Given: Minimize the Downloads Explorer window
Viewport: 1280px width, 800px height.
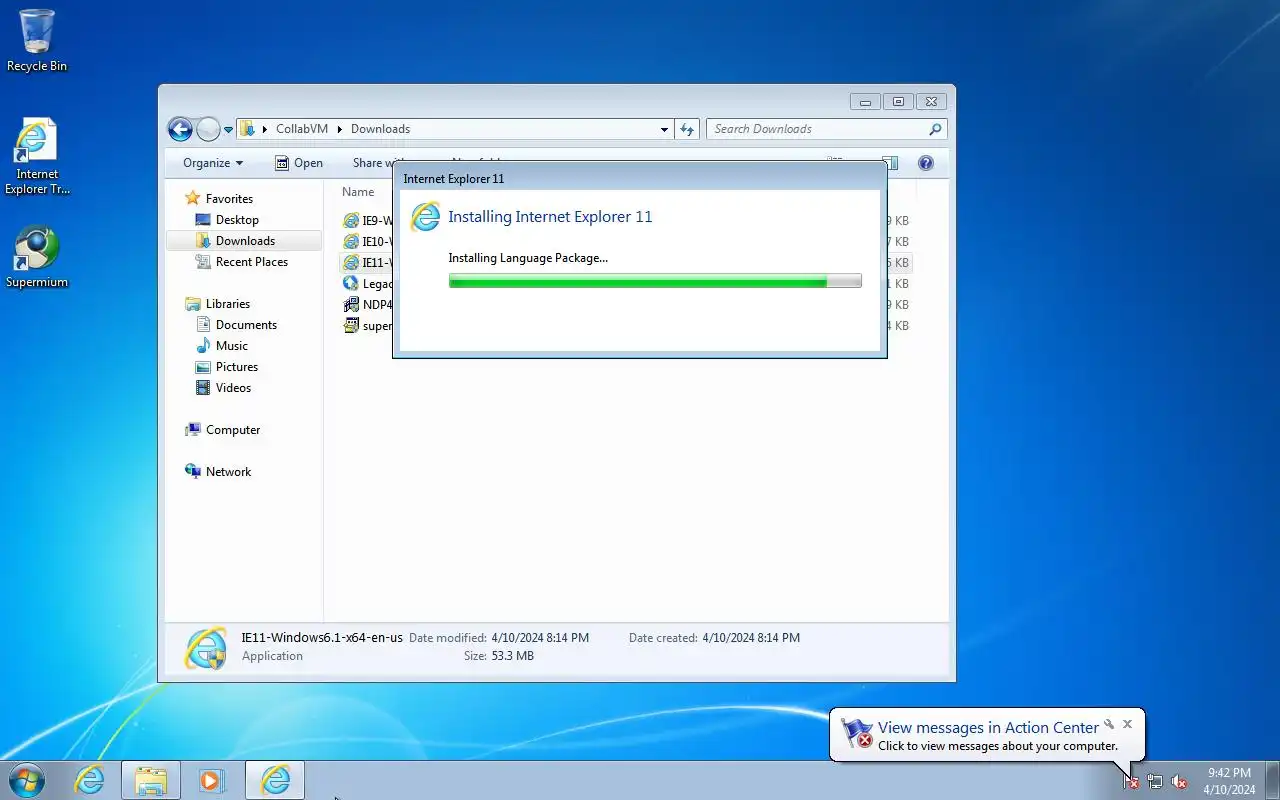Looking at the screenshot, I should coord(865,101).
